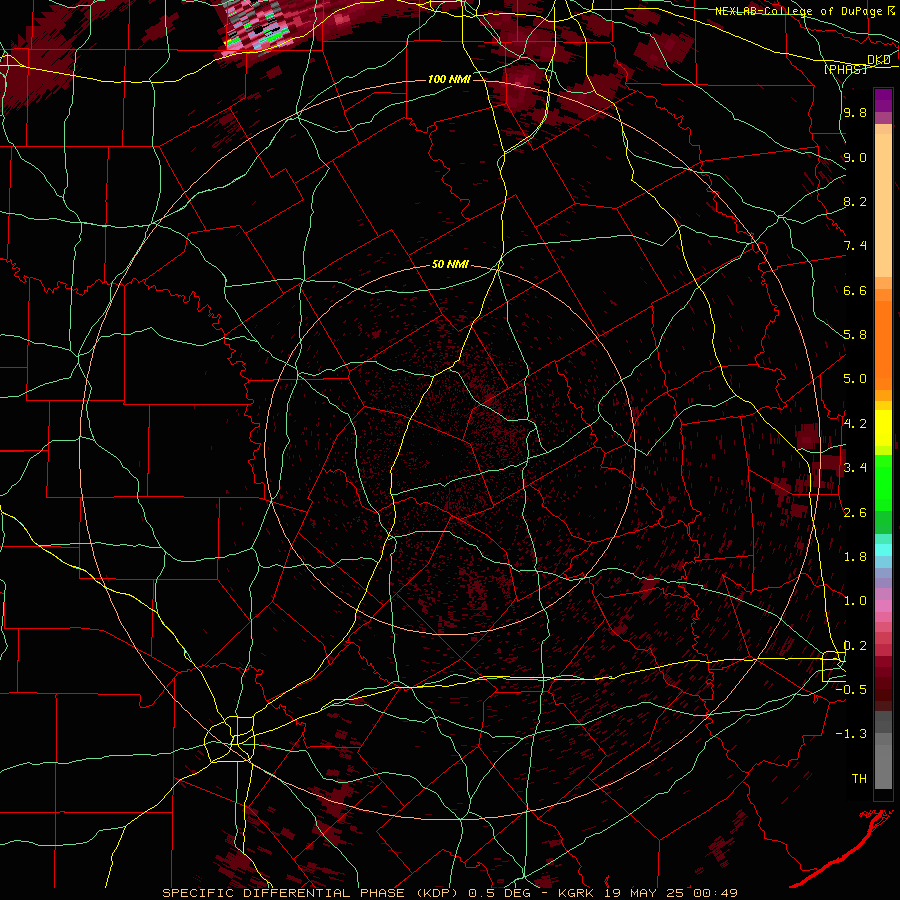This screenshot has width=900, height=900.
Task: Click the 1.0 value on color scale
Action: 855,600
